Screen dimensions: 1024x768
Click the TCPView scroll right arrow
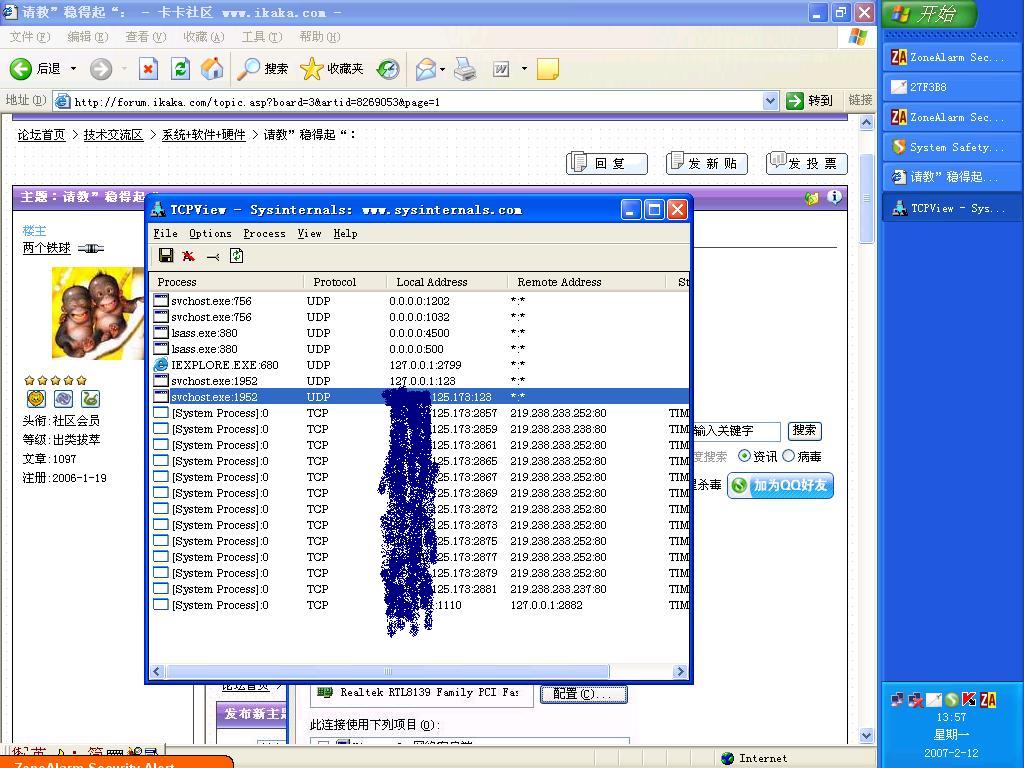(680, 671)
